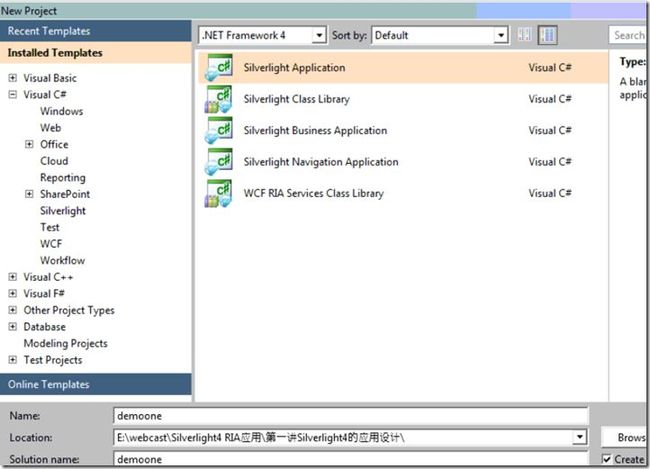Collapse the Visual C# node
The height and width of the screenshot is (469, 650).
(x=13, y=95)
